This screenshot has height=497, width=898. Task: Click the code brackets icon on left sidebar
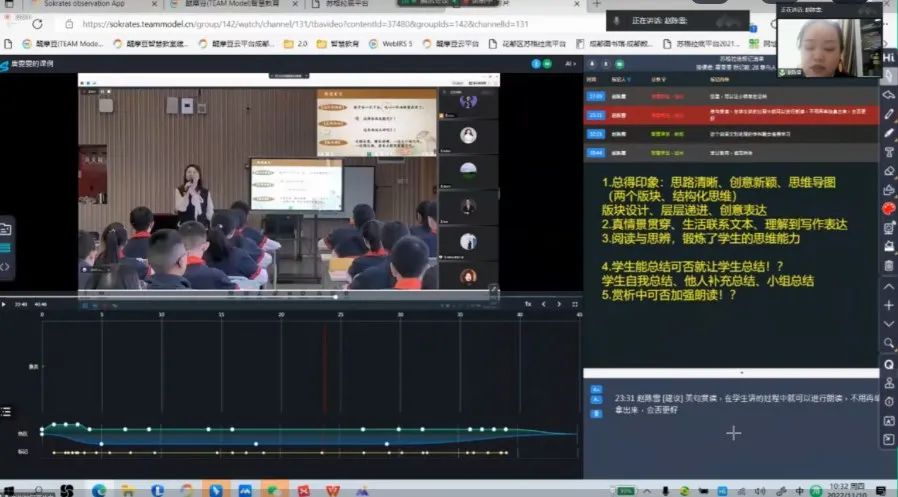(5, 266)
